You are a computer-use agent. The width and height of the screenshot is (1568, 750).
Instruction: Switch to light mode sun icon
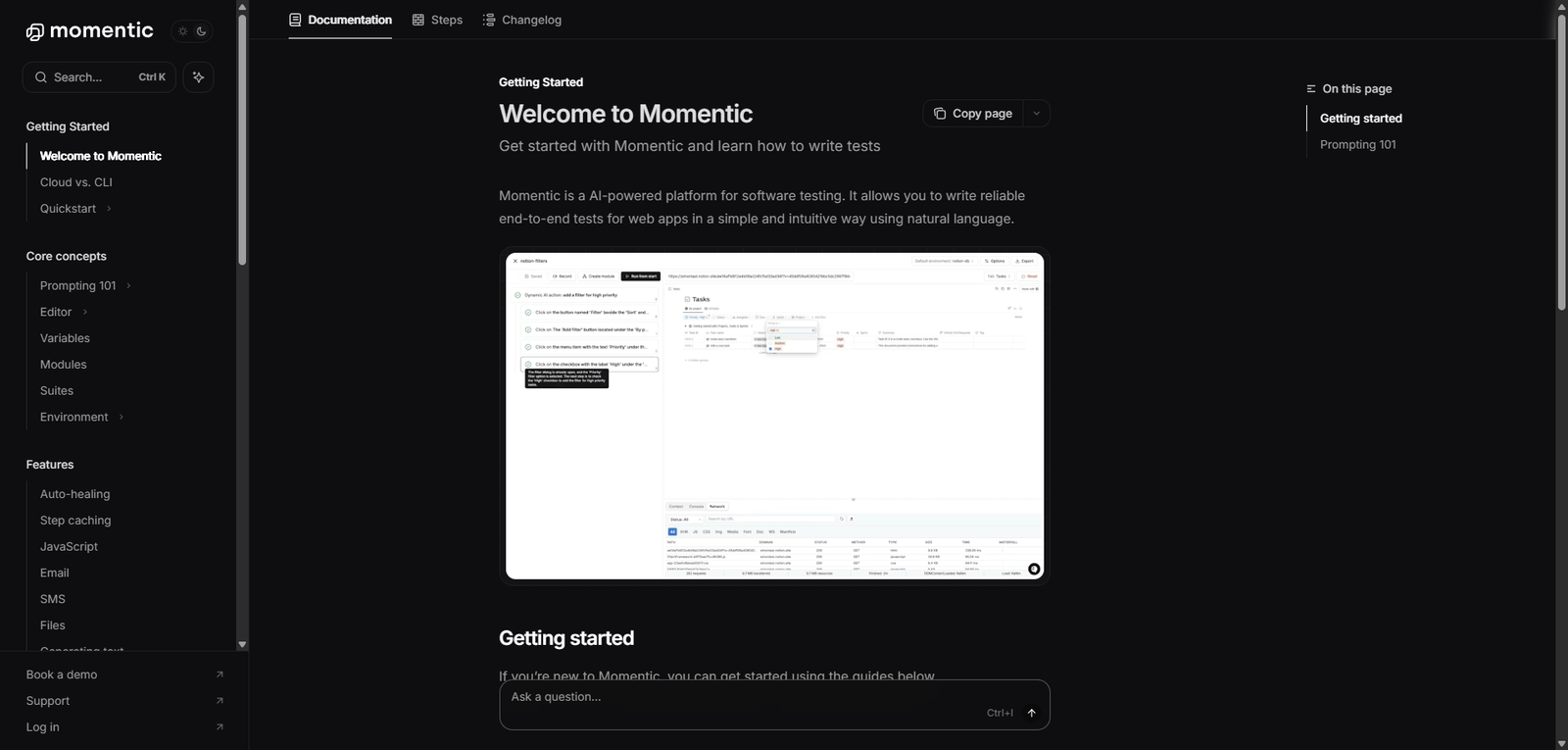[182, 31]
